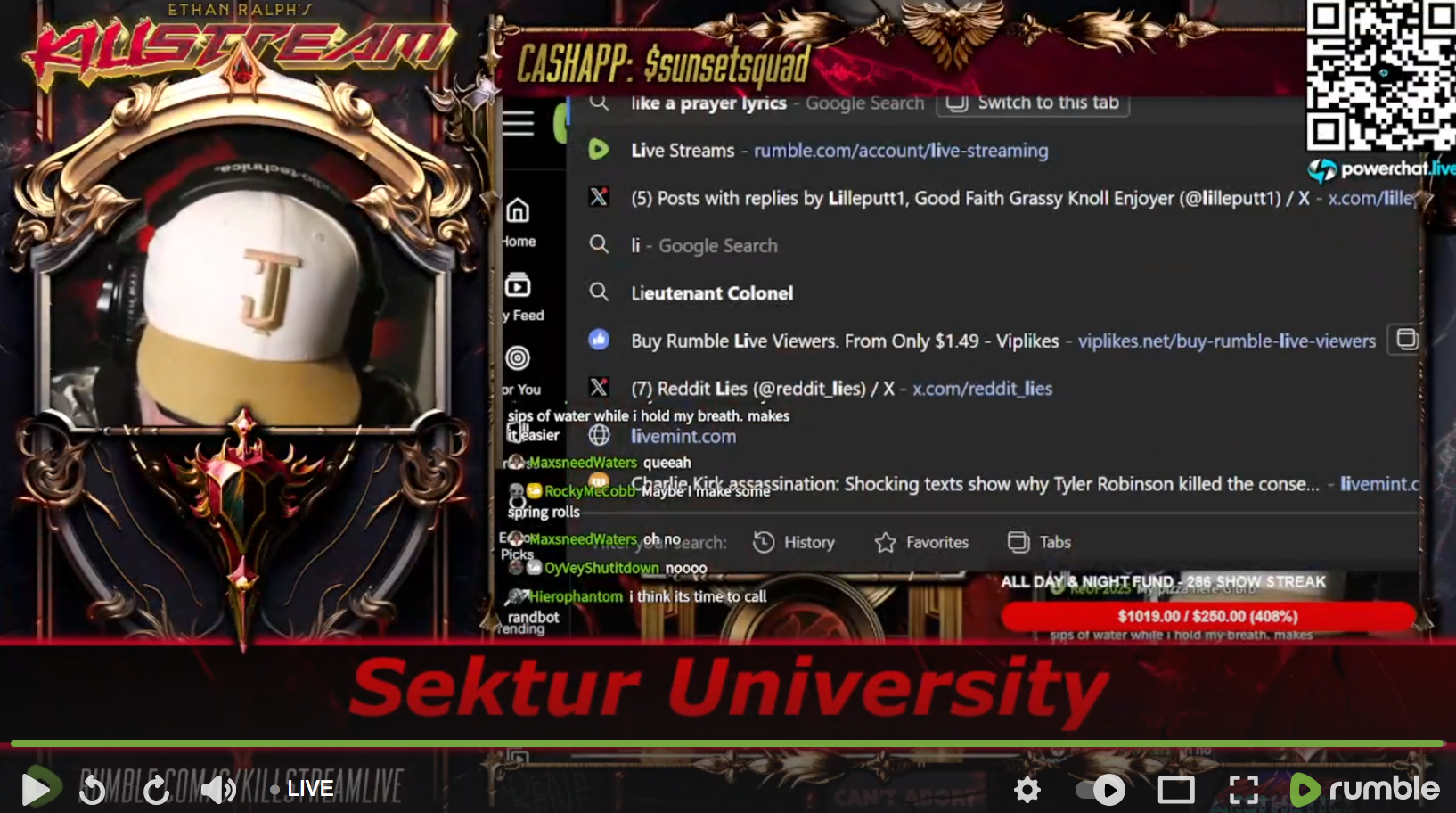The image size is (1456, 813).
Task: Mute the video with the speaker icon
Action: (x=217, y=789)
